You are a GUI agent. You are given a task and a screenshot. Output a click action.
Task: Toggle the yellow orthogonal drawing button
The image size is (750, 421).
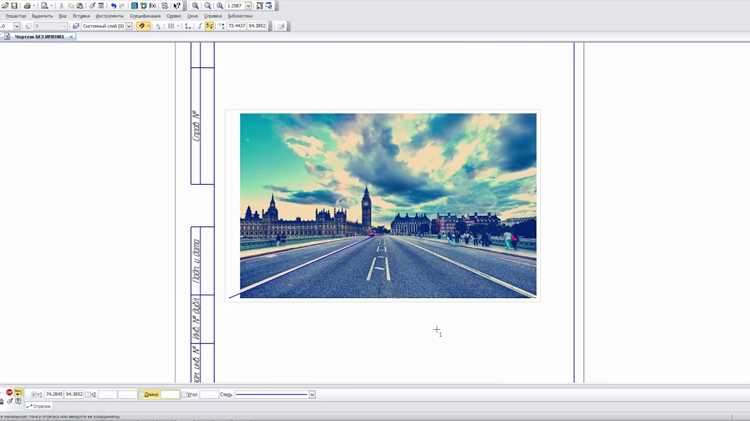click(x=209, y=26)
